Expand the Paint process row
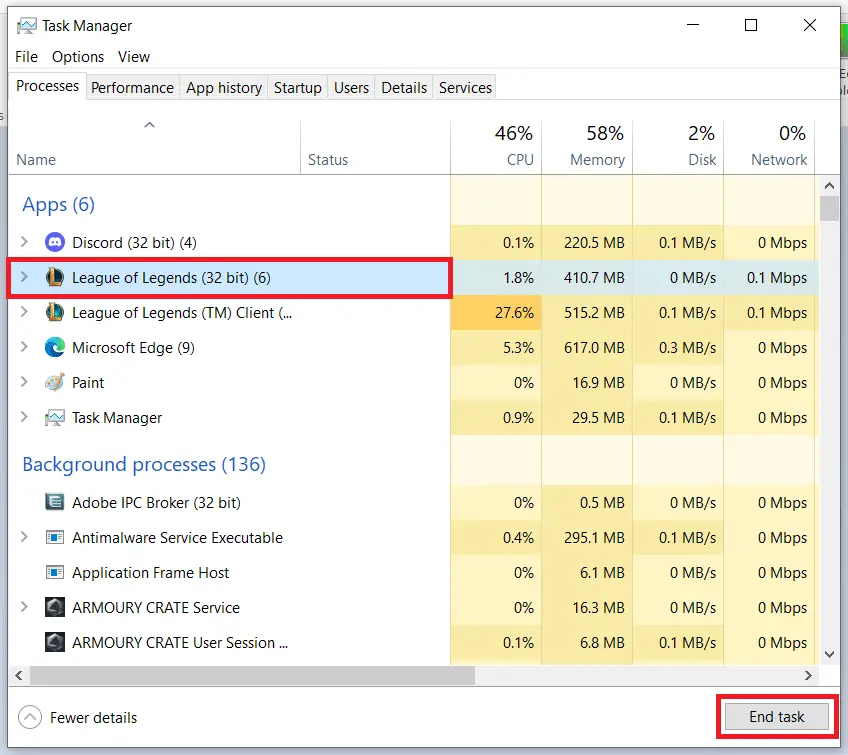Screen dimensions: 848x755 24,382
